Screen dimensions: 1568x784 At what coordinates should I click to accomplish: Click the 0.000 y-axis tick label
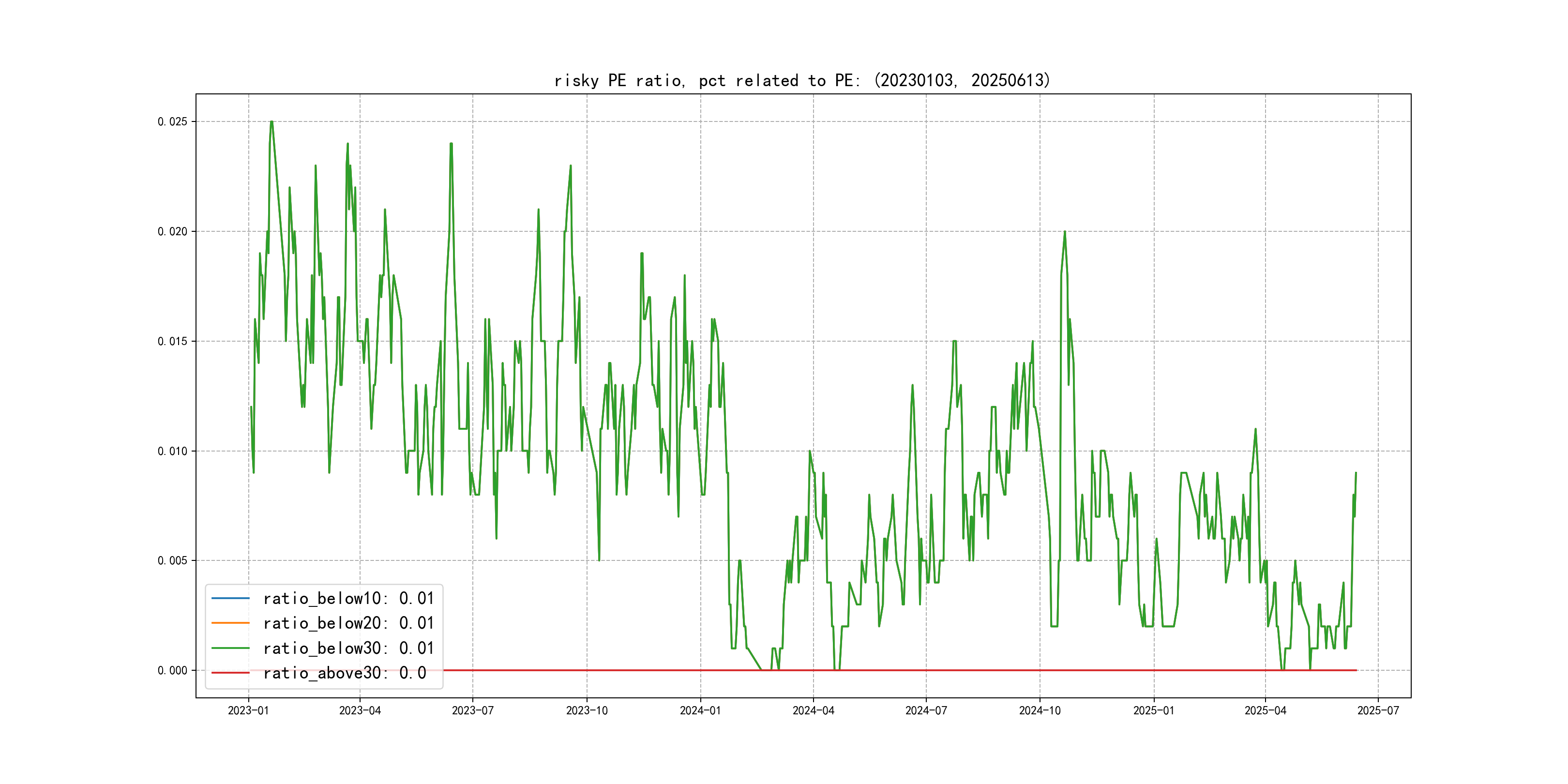pyautogui.click(x=172, y=670)
